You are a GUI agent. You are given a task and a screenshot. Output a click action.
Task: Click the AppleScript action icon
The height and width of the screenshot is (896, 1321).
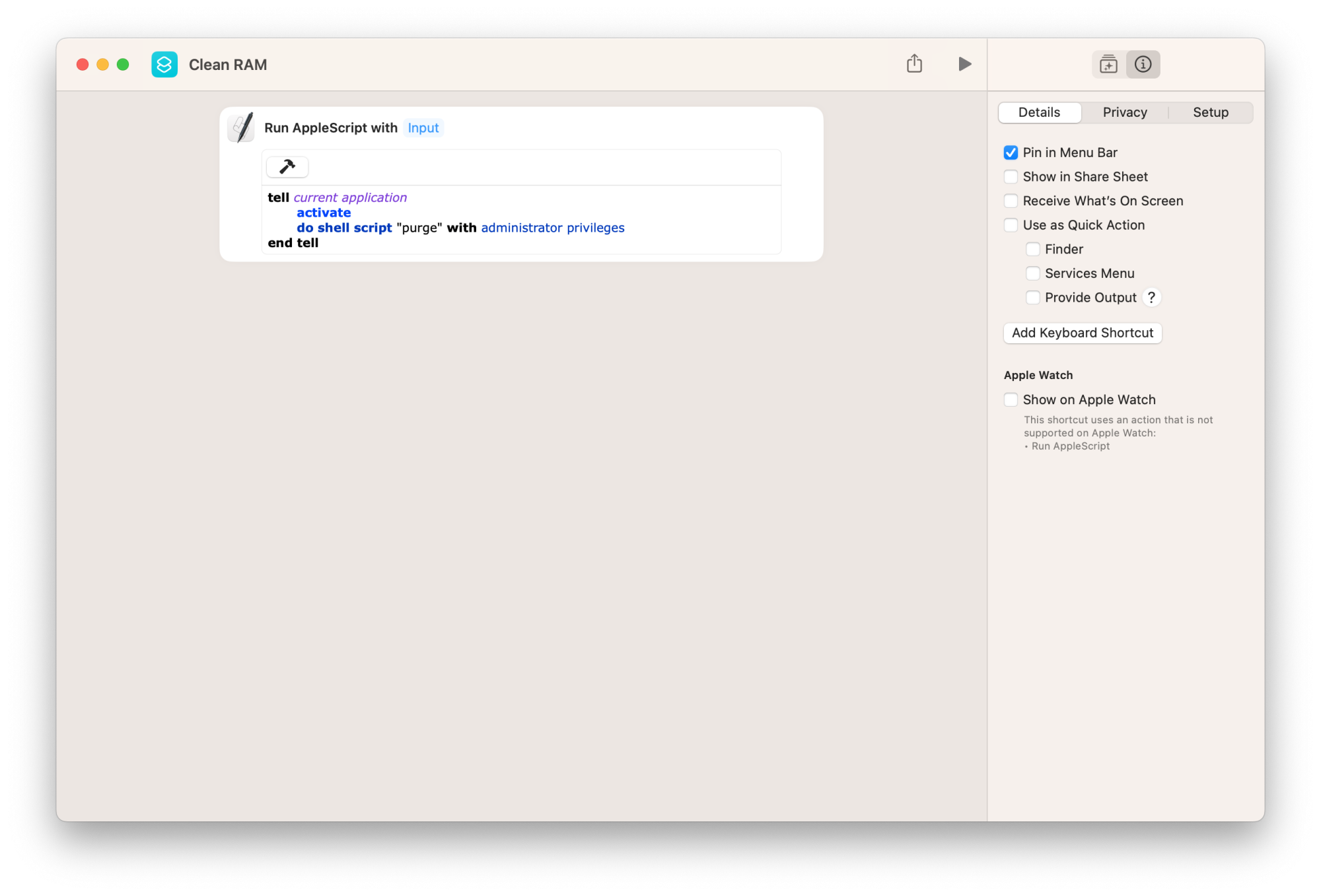[x=242, y=127]
